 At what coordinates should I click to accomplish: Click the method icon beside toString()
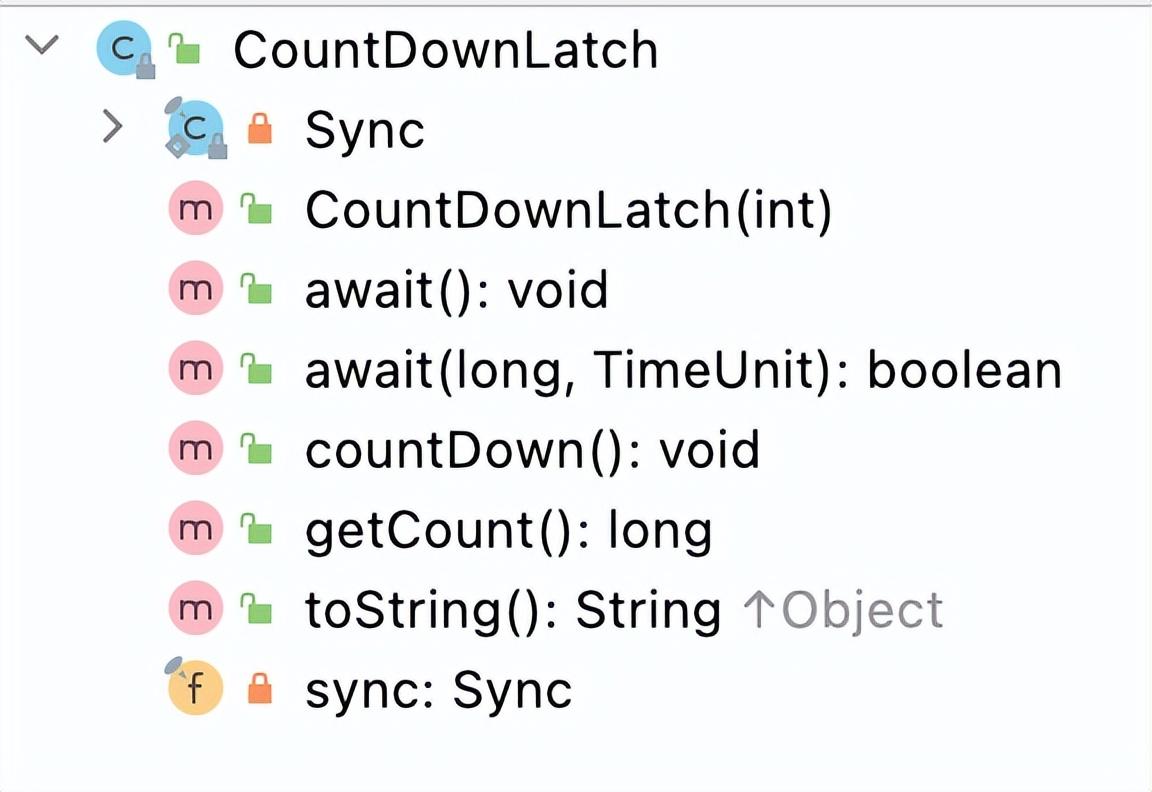click(194, 610)
